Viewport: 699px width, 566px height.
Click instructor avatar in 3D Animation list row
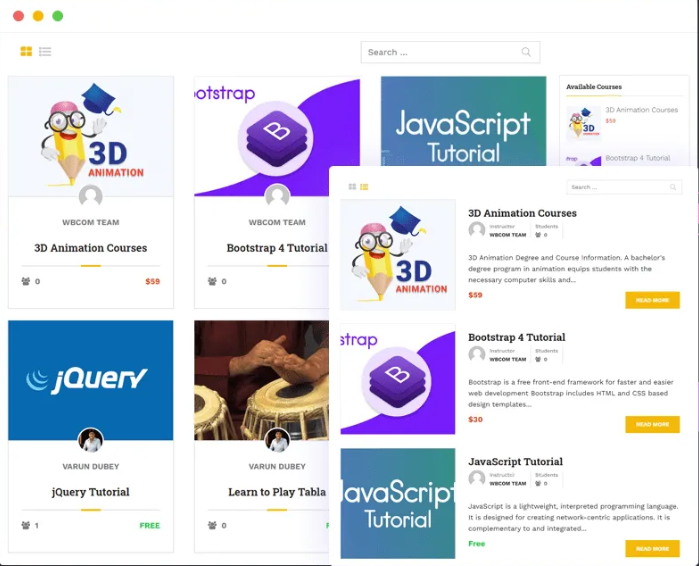click(x=477, y=230)
